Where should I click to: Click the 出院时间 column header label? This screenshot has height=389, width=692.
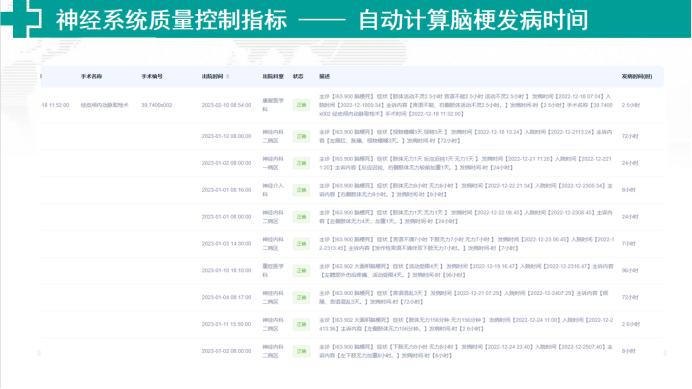(212, 76)
